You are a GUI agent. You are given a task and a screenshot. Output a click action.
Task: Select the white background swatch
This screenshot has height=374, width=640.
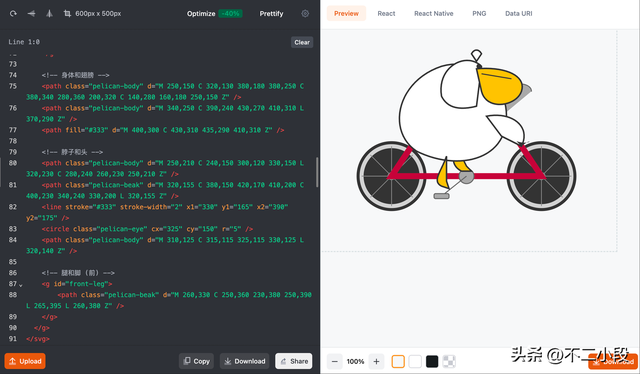pos(415,361)
